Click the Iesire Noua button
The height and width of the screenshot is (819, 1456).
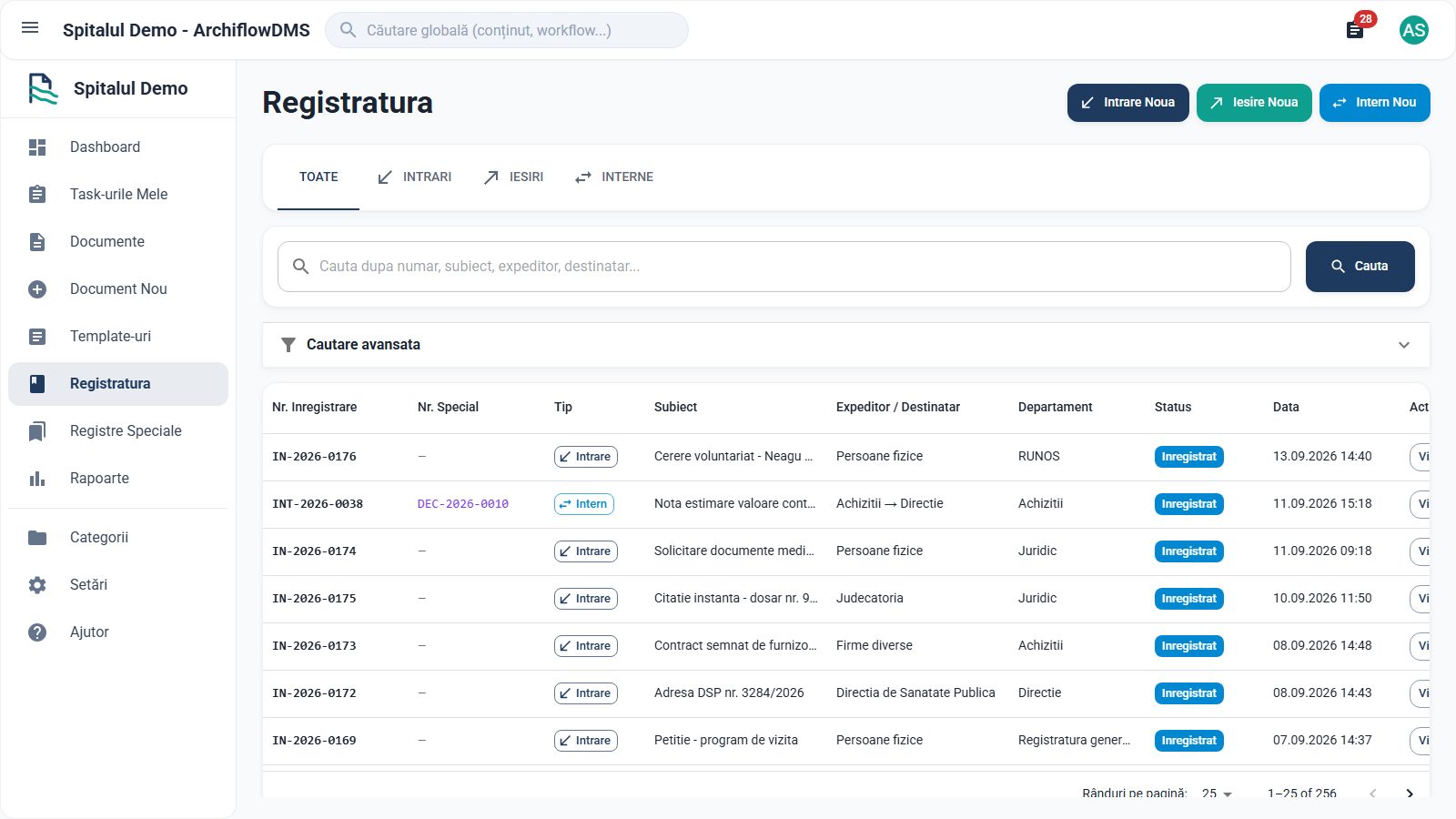point(1254,103)
